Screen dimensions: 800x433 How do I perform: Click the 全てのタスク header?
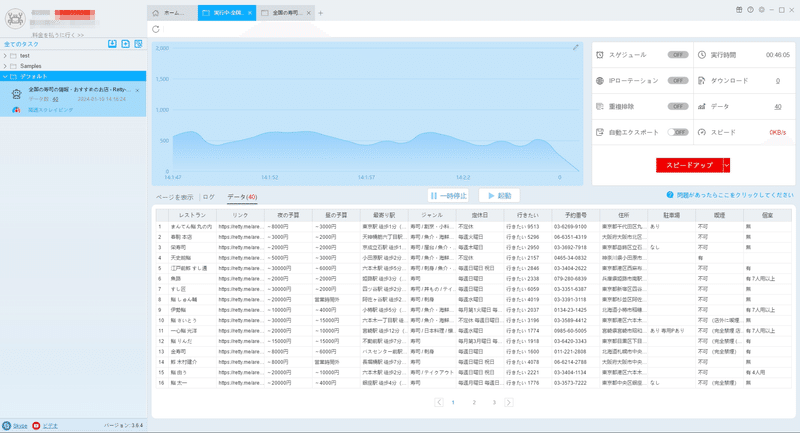pyautogui.click(x=21, y=44)
